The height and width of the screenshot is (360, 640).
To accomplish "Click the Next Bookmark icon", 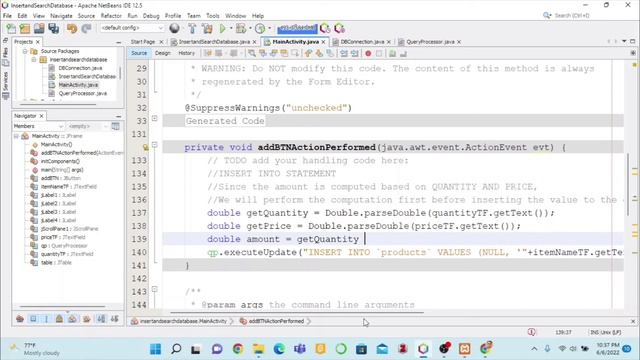I will tap(319, 53).
